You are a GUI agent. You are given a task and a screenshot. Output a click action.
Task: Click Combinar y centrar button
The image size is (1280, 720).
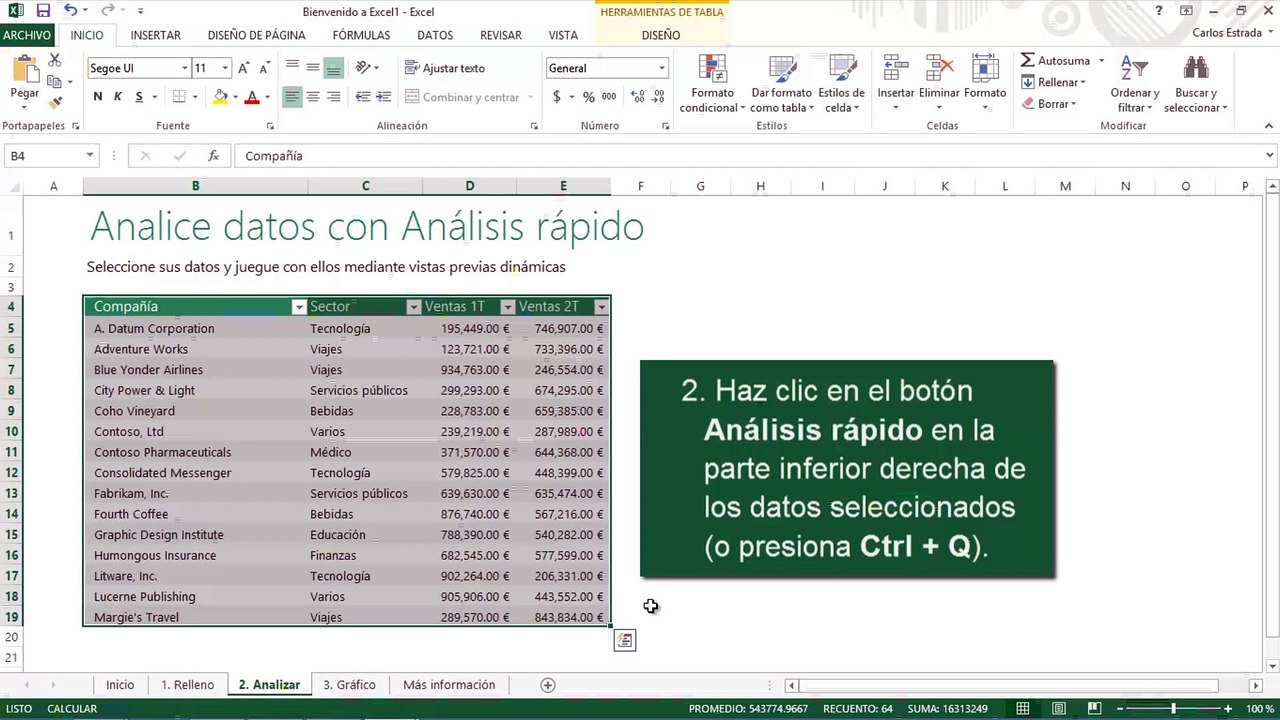coord(462,97)
